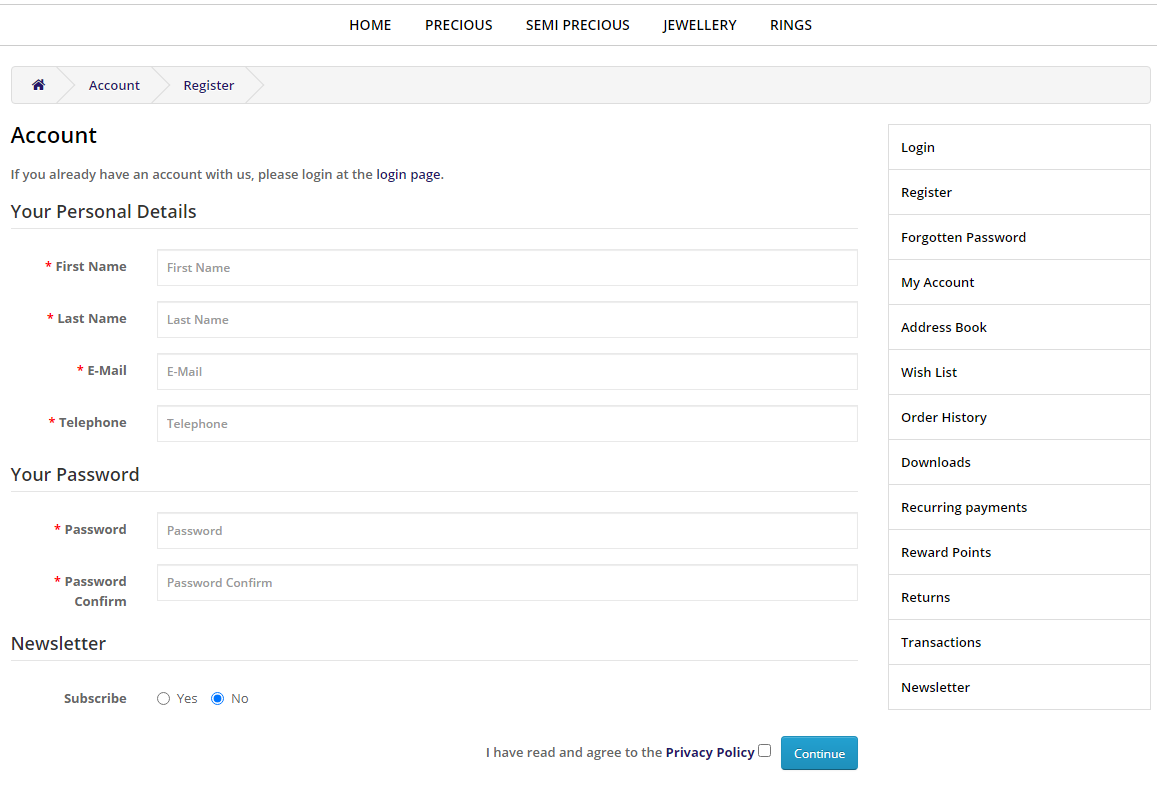This screenshot has height=800, width=1157.
Task: Focus the E-Mail input field
Action: click(507, 372)
